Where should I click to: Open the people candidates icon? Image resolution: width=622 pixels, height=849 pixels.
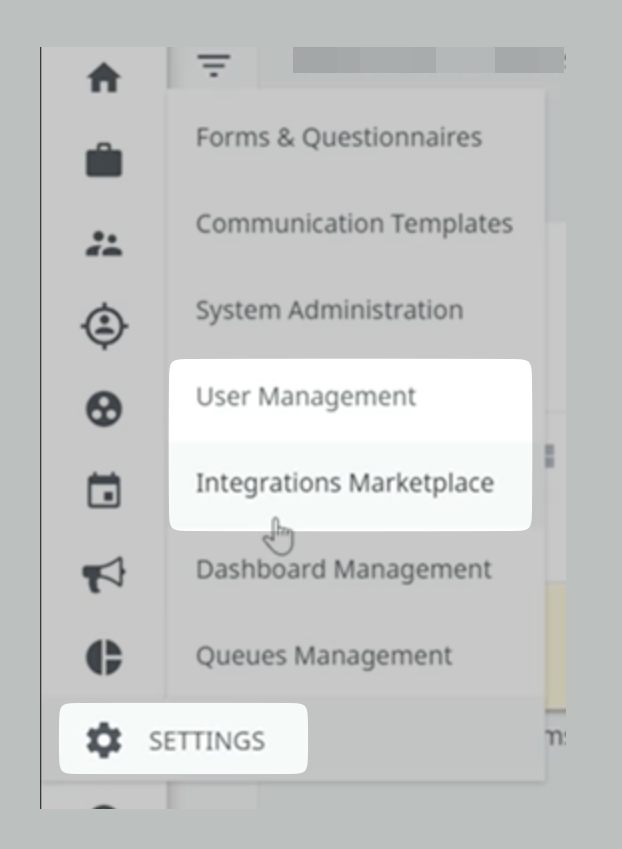[x=104, y=243]
